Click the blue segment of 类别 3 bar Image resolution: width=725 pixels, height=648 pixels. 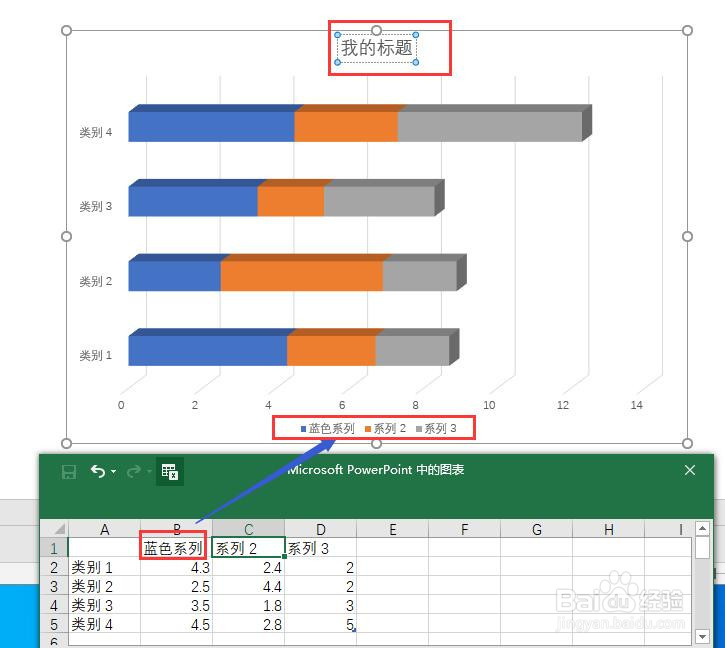pos(193,201)
